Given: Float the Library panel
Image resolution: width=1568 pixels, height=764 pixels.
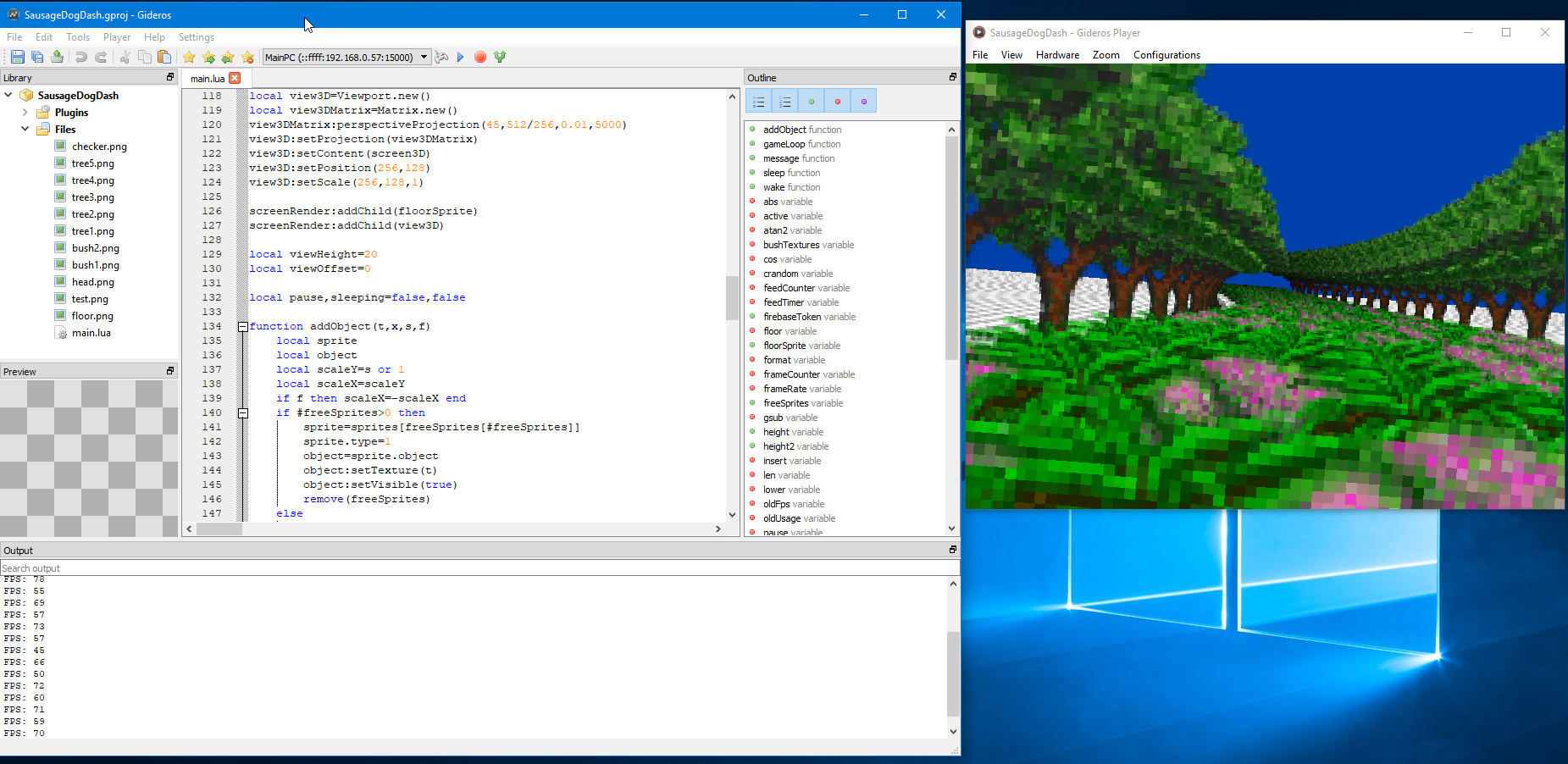Looking at the screenshot, I should [170, 77].
